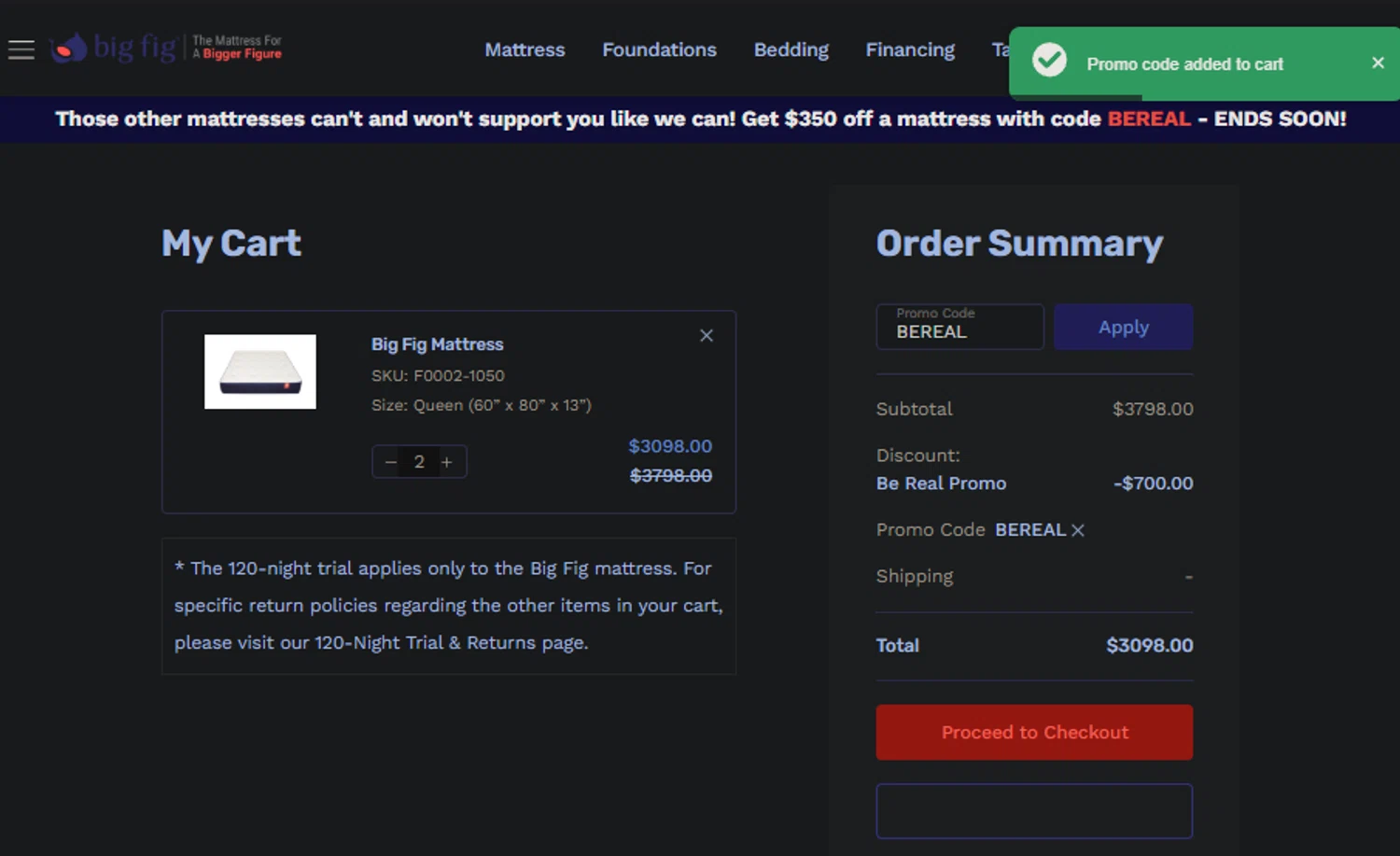Click the green checkmark success icon

pos(1049,61)
